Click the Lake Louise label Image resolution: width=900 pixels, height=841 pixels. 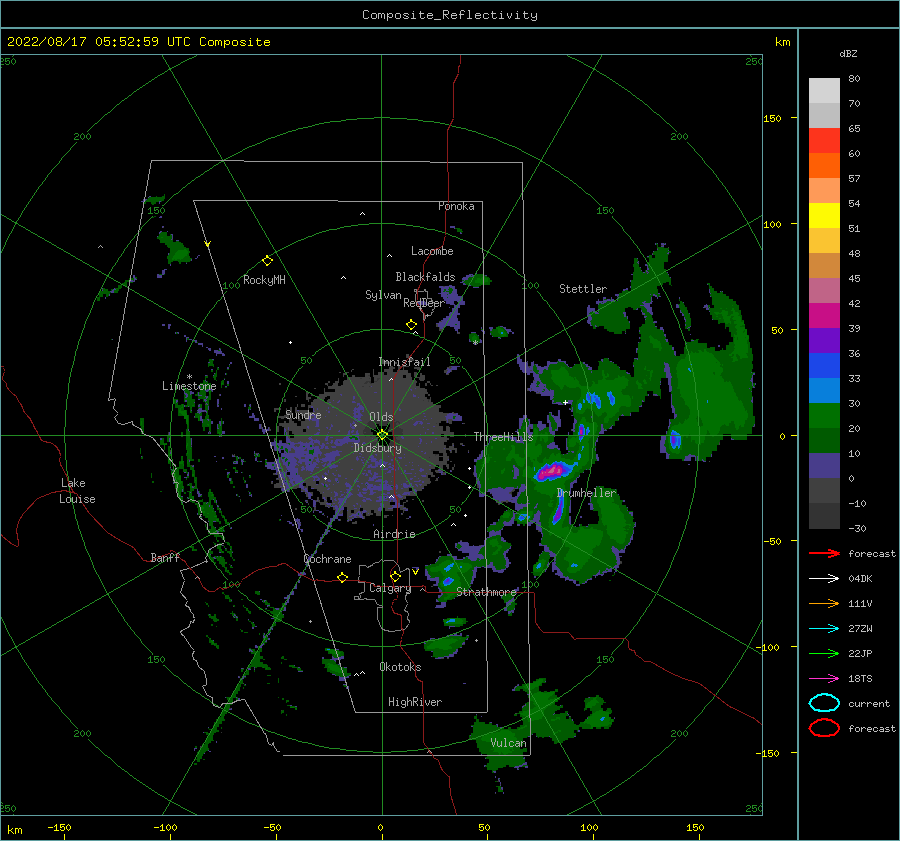[77, 491]
